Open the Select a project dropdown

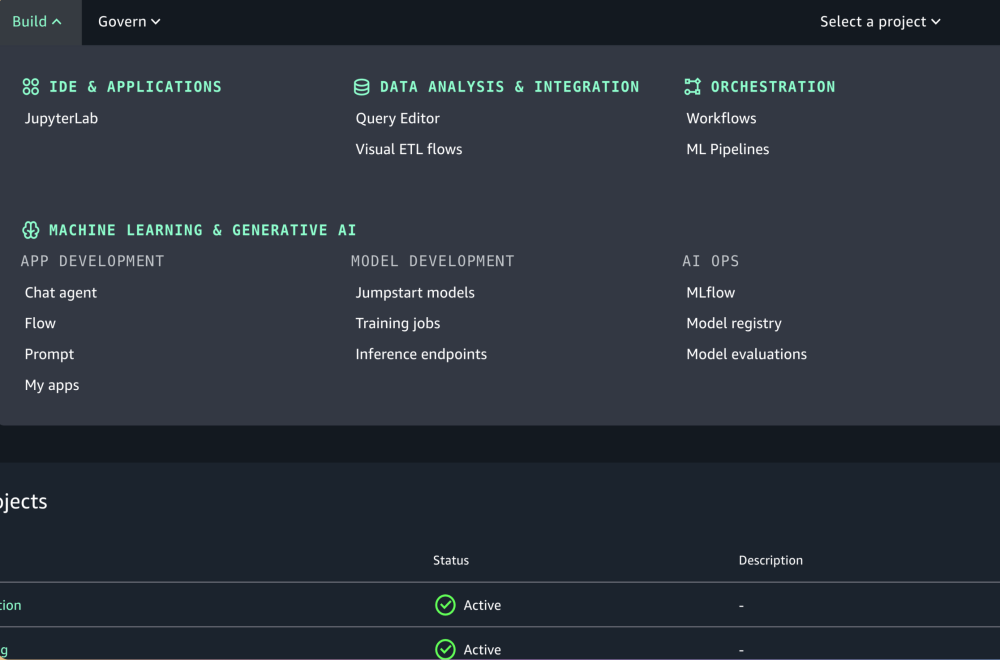coord(880,22)
